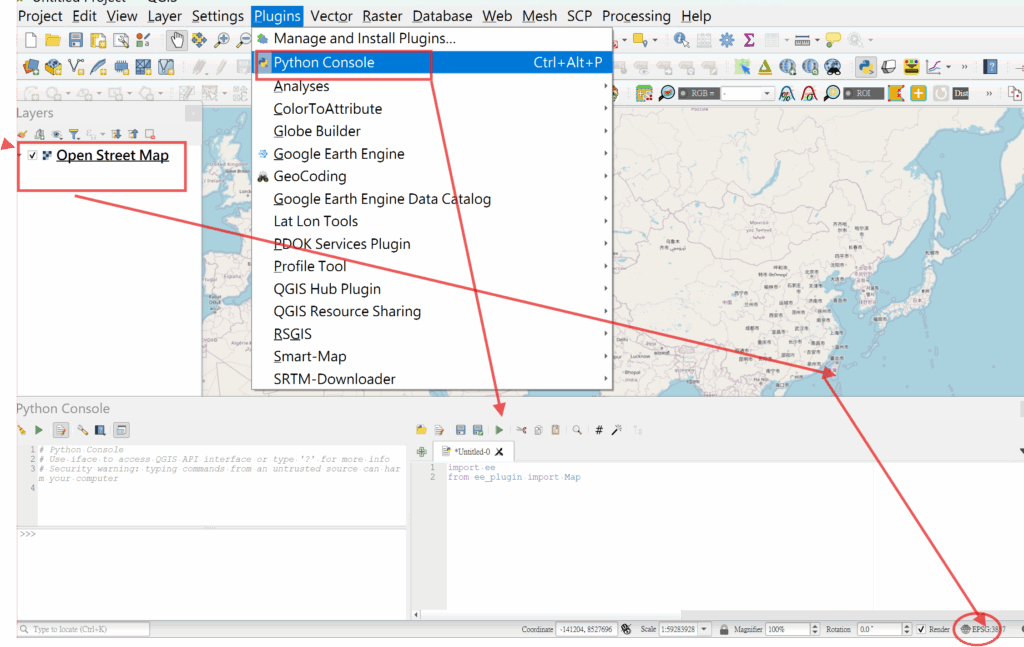This screenshot has width=1024, height=647.
Task: Disable the Render checkbox in status bar
Action: click(x=921, y=629)
